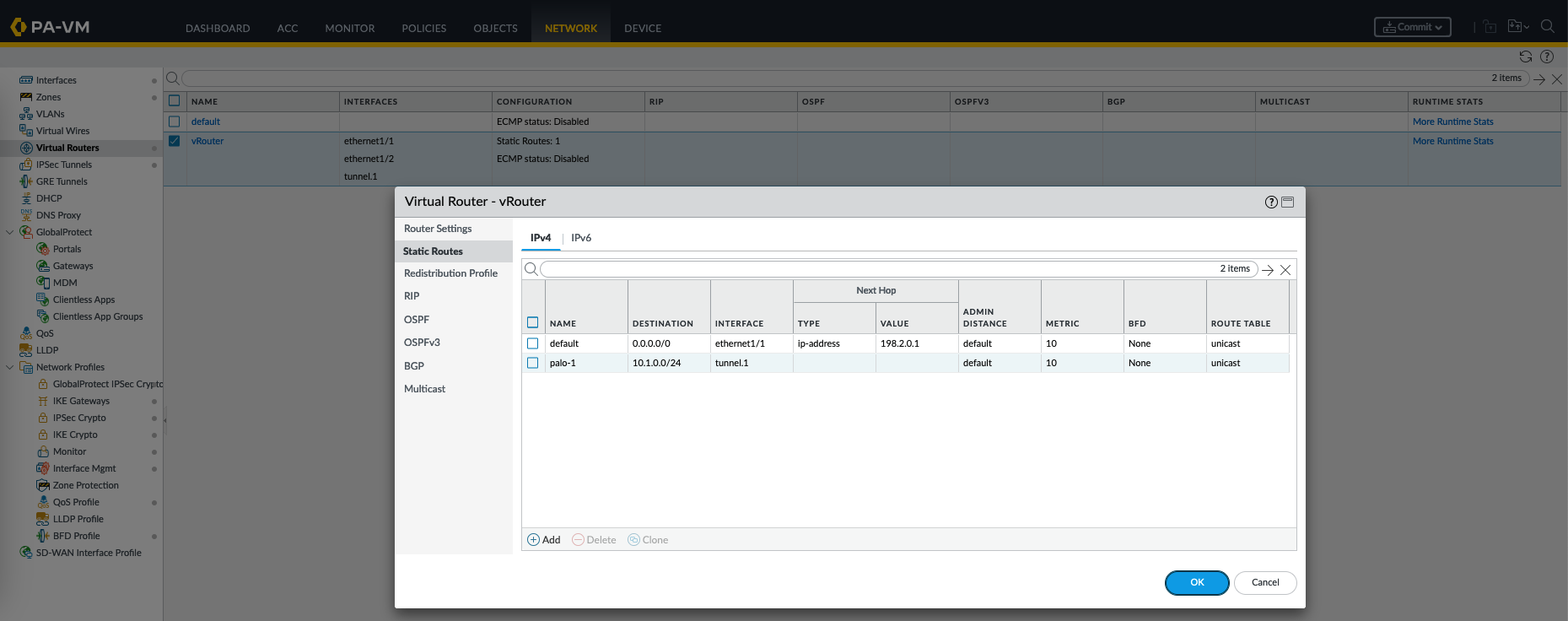Open the Redistribution Profile section
The image size is (1568, 621).
click(450, 273)
